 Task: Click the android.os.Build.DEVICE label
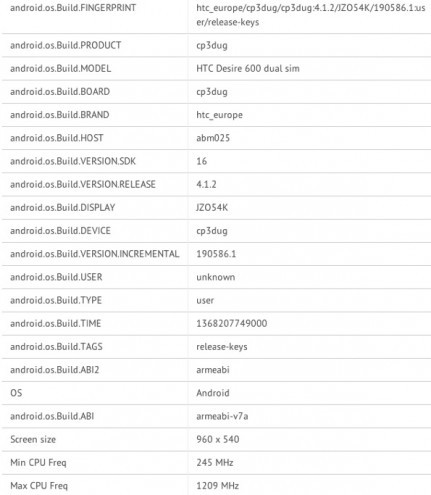pos(60,231)
